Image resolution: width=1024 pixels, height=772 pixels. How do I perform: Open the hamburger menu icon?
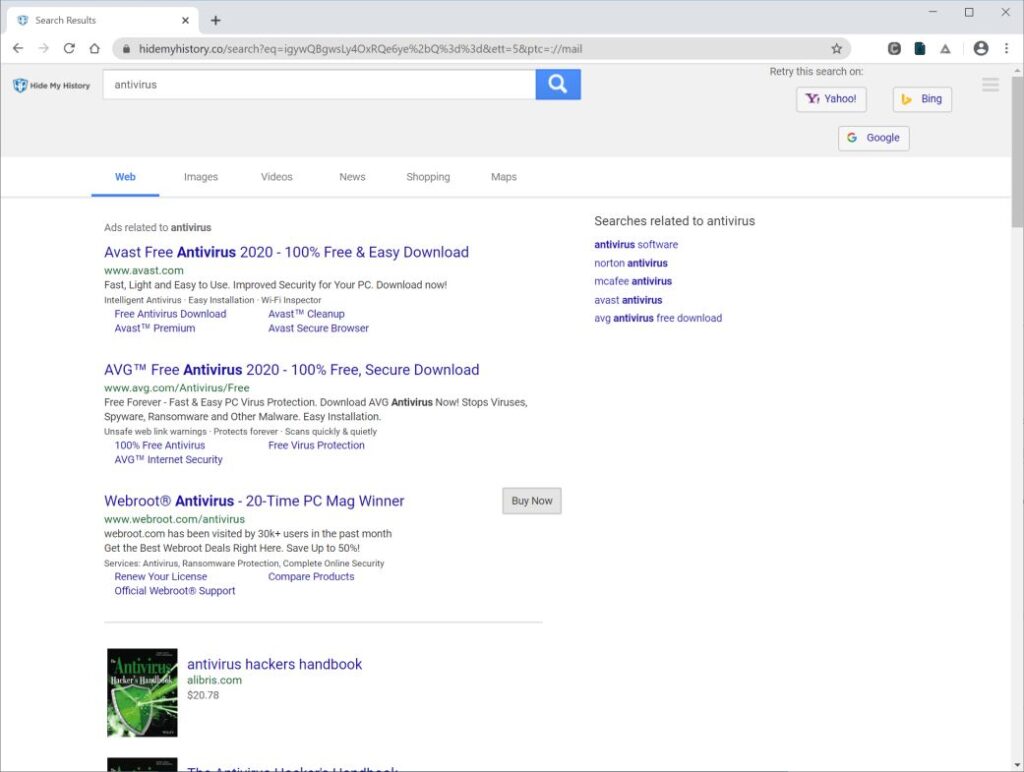point(990,85)
